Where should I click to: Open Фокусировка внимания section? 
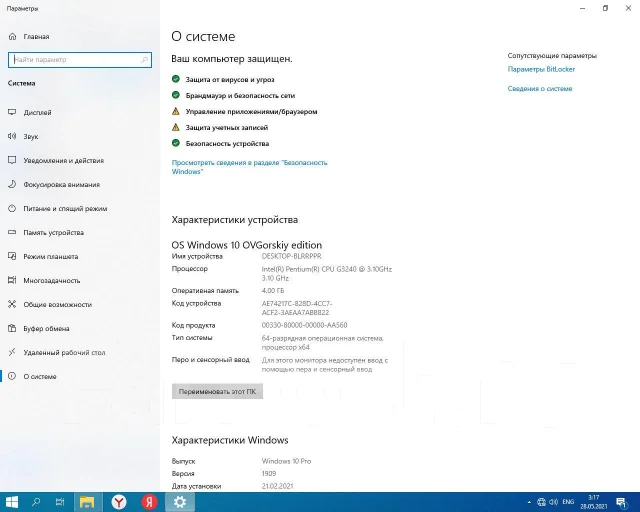pyautogui.click(x=80, y=185)
